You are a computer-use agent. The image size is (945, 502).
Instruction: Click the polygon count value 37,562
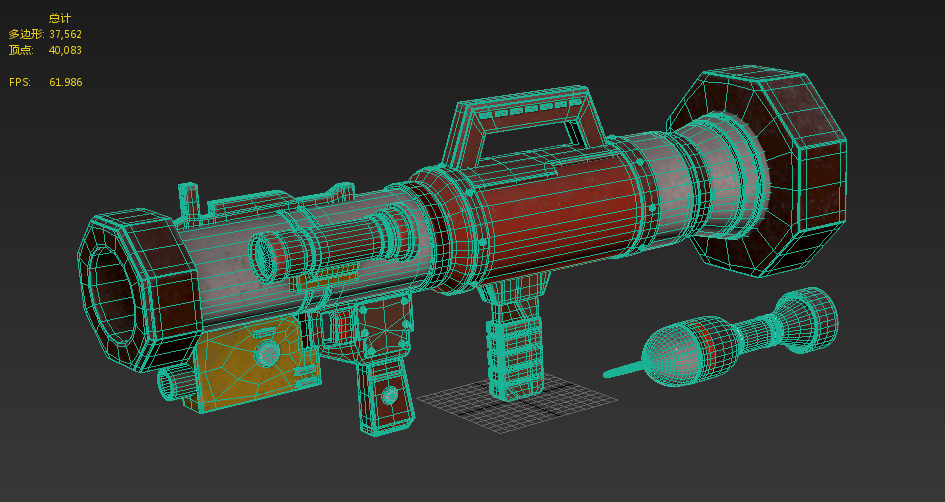pos(65,34)
